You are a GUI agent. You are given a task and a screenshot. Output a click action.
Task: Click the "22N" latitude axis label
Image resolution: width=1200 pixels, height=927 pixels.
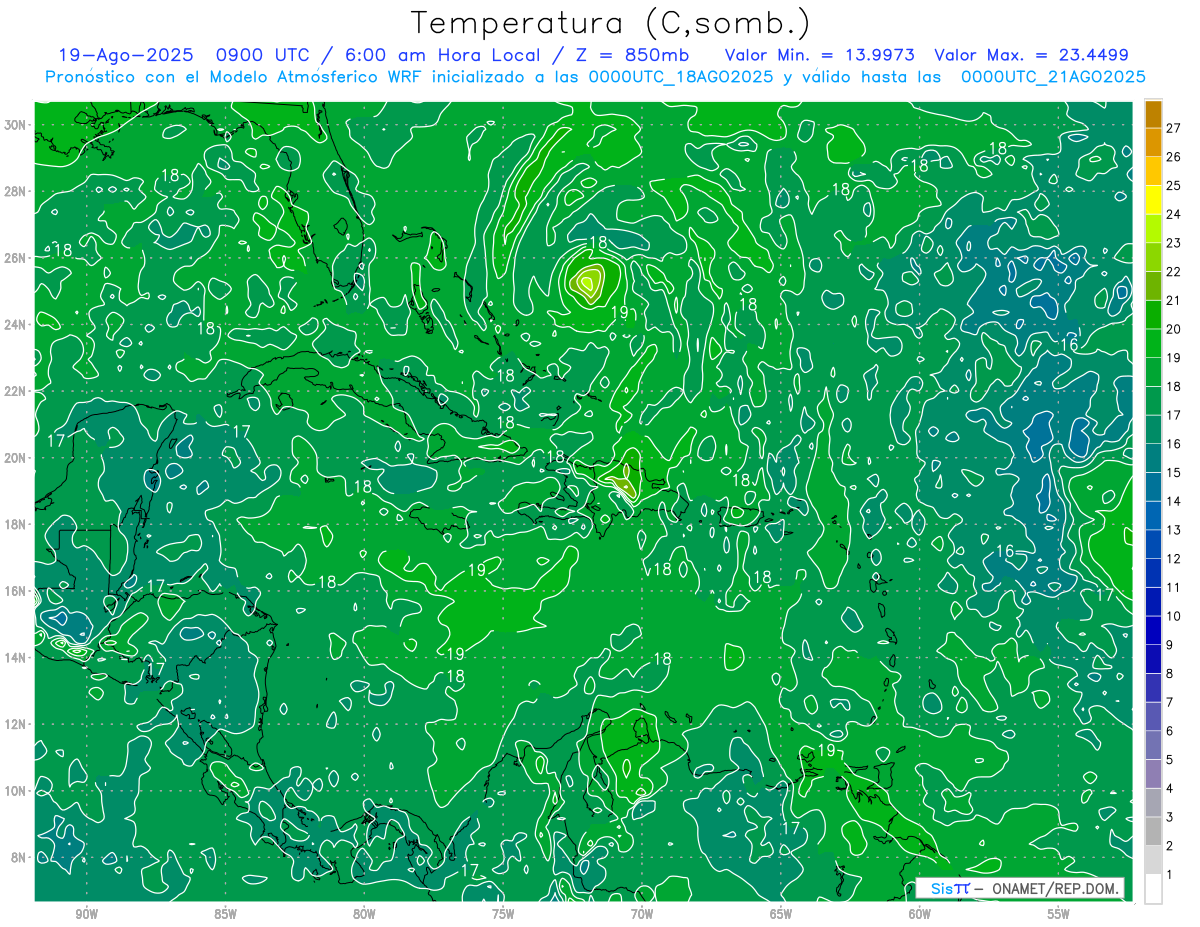(16, 391)
